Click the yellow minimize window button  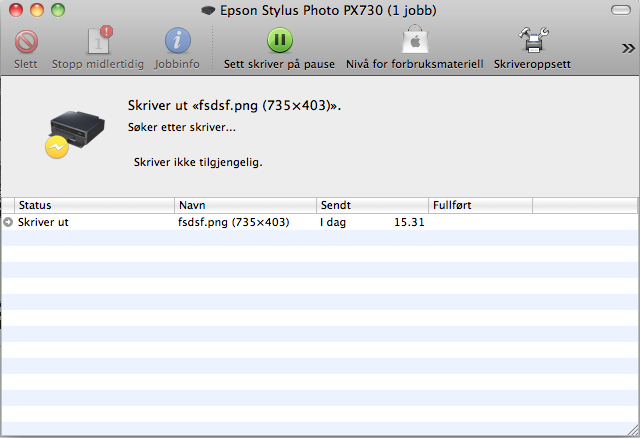[37, 10]
